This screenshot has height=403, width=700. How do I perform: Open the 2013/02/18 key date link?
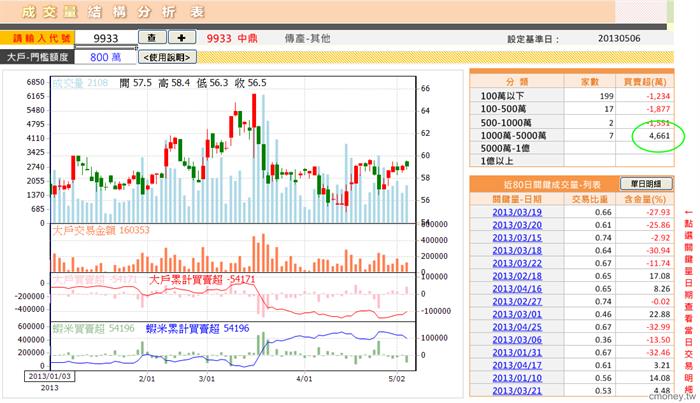pos(518,275)
